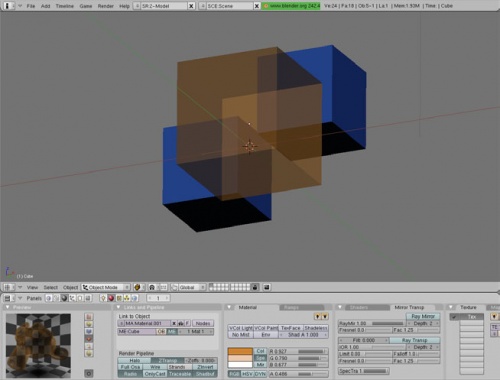Select the Editing context icon
Screen dimensions: 500x380
pyautogui.click(x=80, y=298)
